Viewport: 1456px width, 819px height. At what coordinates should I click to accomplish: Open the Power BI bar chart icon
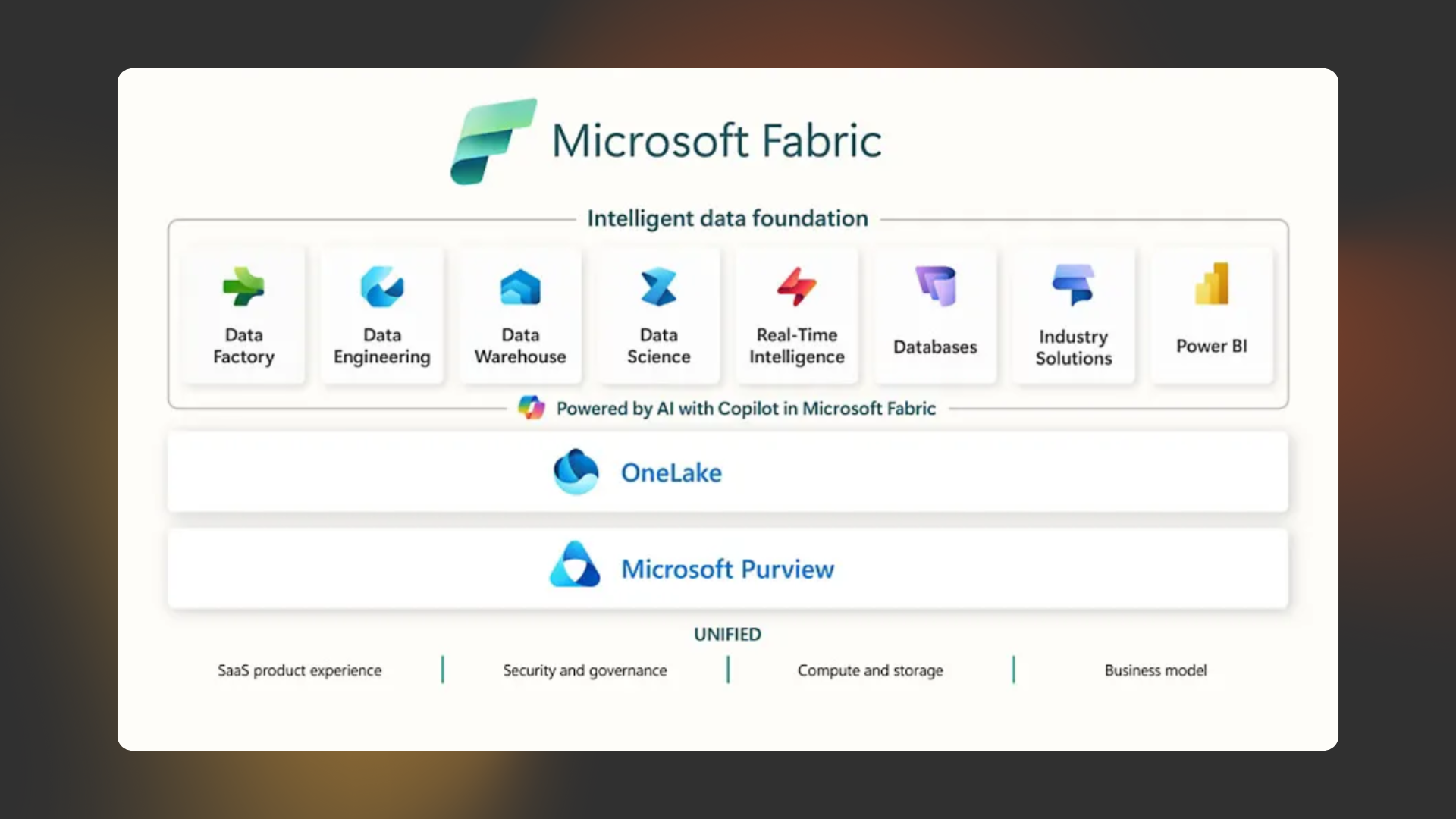pos(1211,284)
